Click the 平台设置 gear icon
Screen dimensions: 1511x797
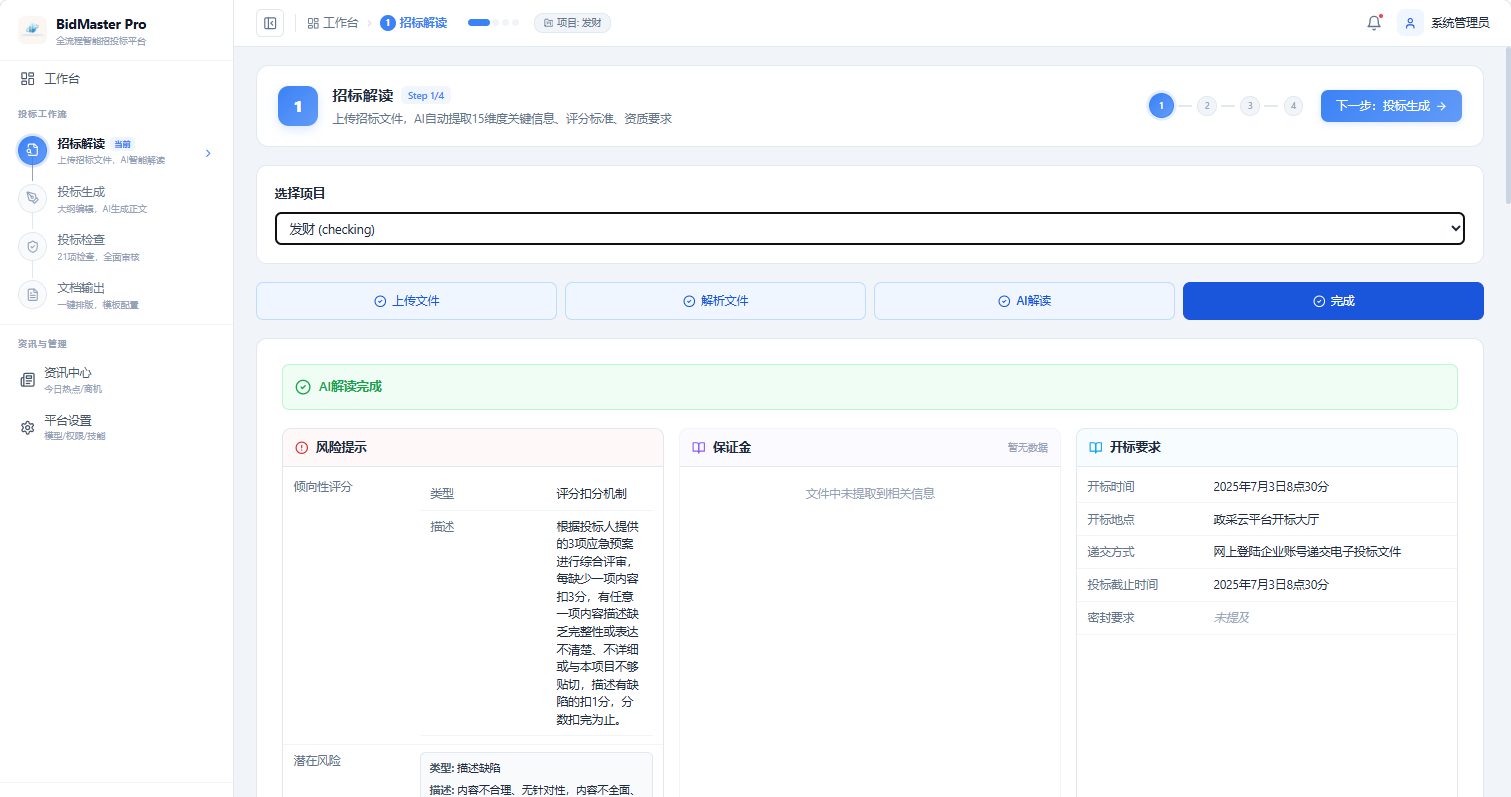(28, 428)
